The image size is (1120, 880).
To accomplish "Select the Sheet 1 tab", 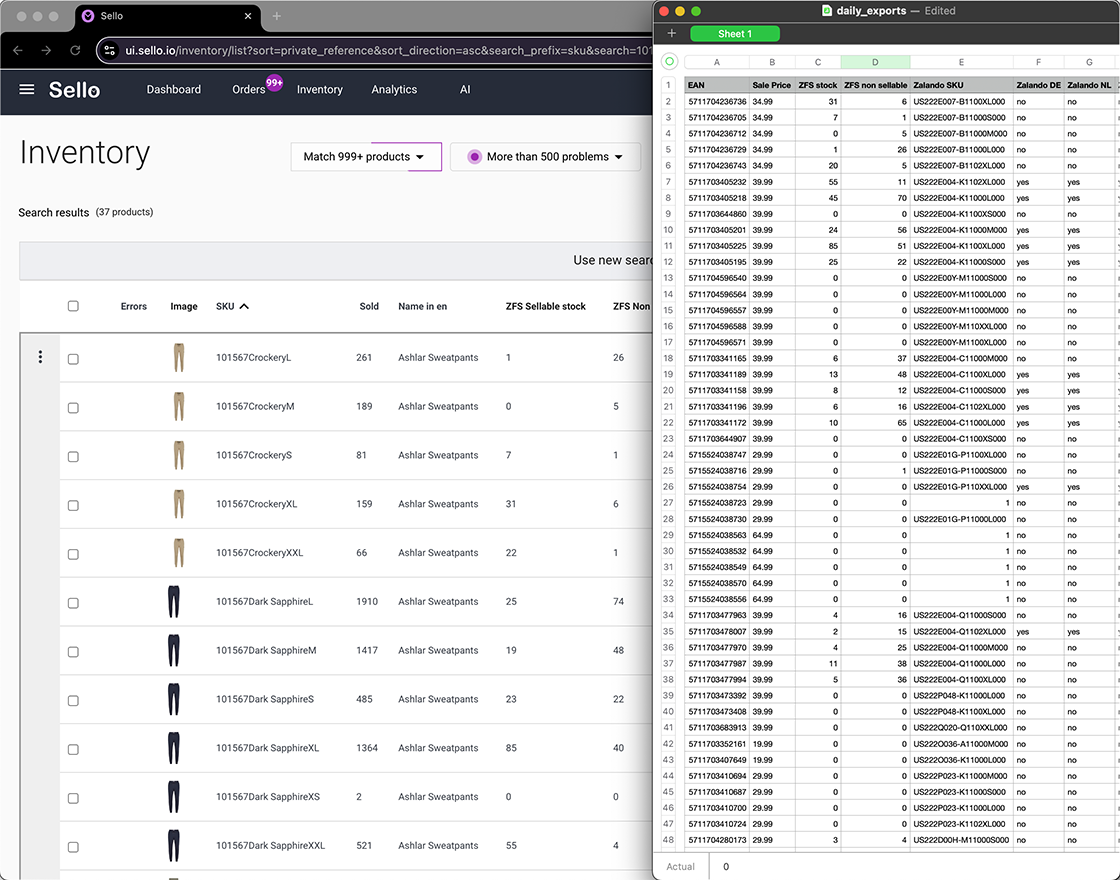I will (x=734, y=33).
